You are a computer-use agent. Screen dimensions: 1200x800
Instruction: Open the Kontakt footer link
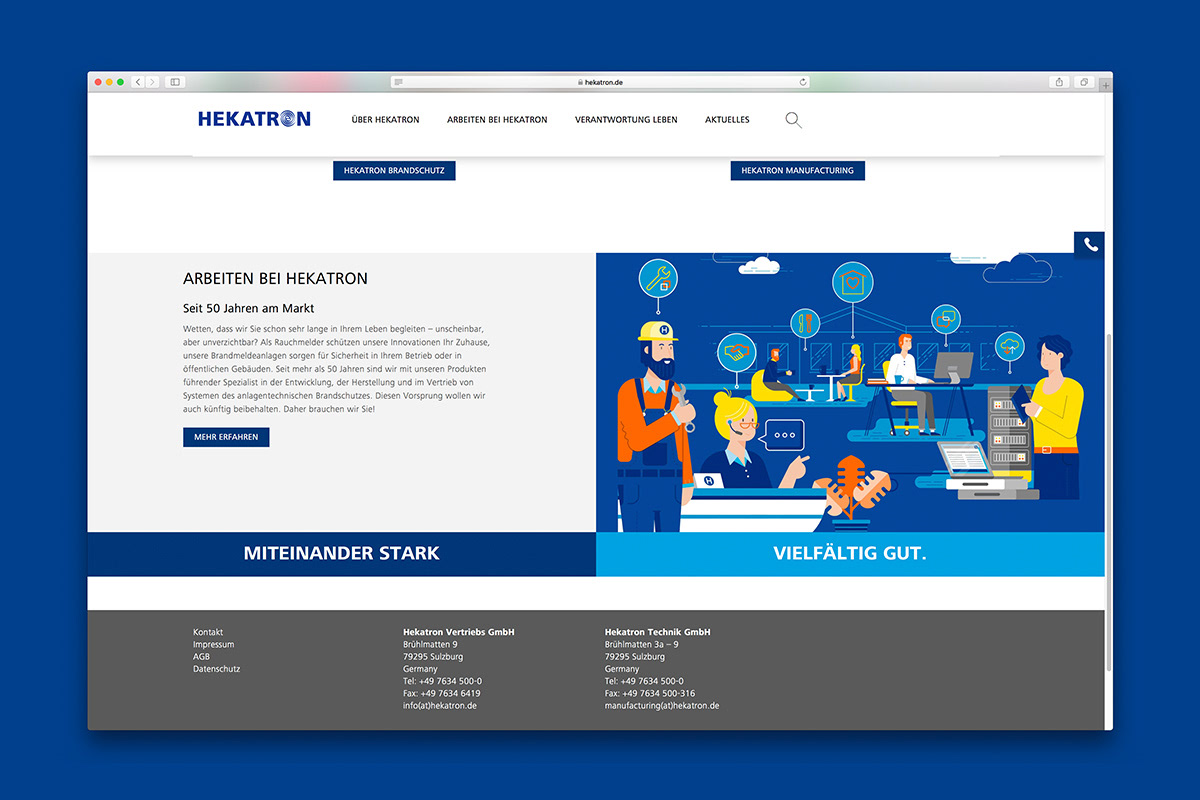tap(208, 632)
